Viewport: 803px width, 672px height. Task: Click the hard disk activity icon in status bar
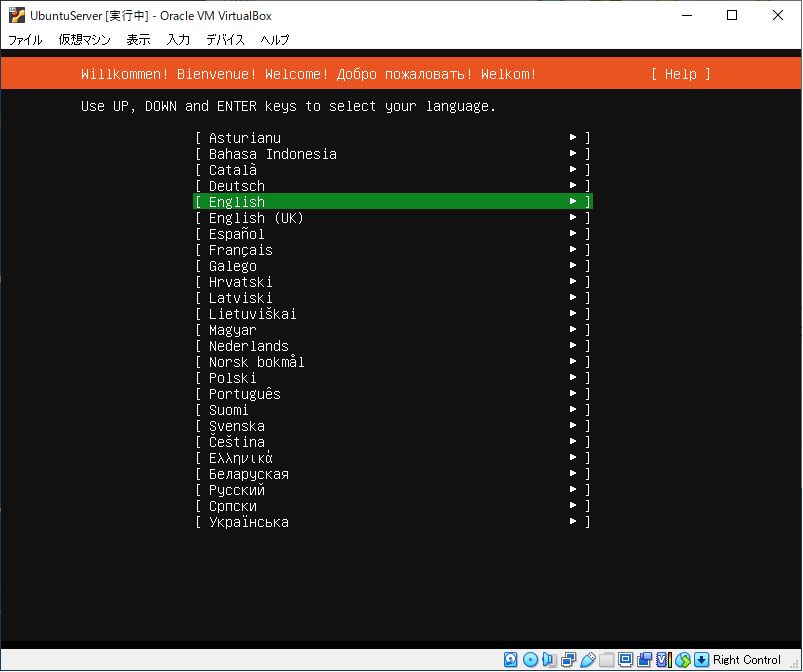point(511,660)
